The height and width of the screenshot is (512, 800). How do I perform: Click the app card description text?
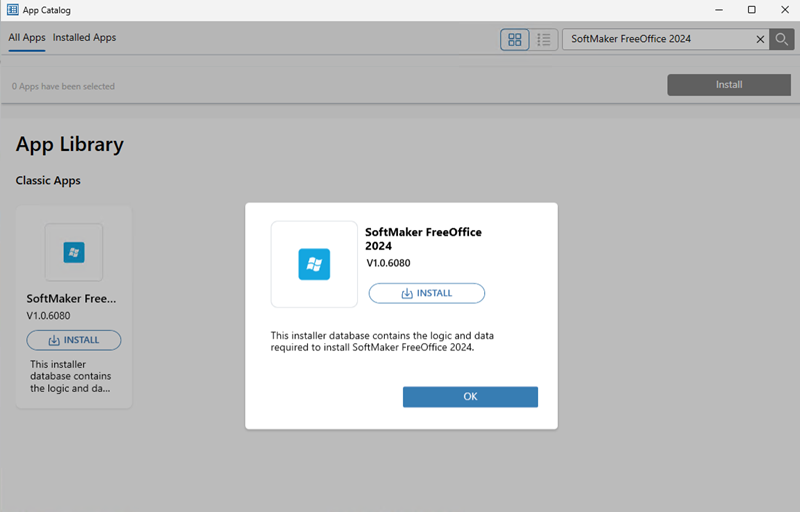tap(71, 376)
